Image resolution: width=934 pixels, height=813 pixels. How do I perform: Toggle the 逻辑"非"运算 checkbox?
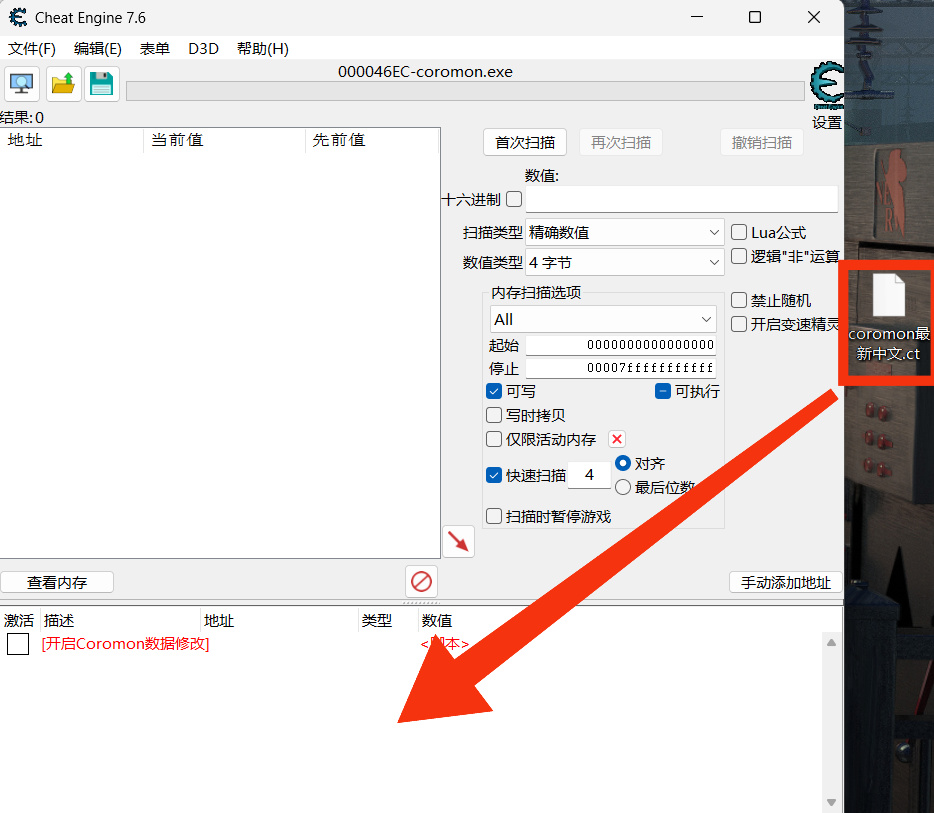coord(739,256)
